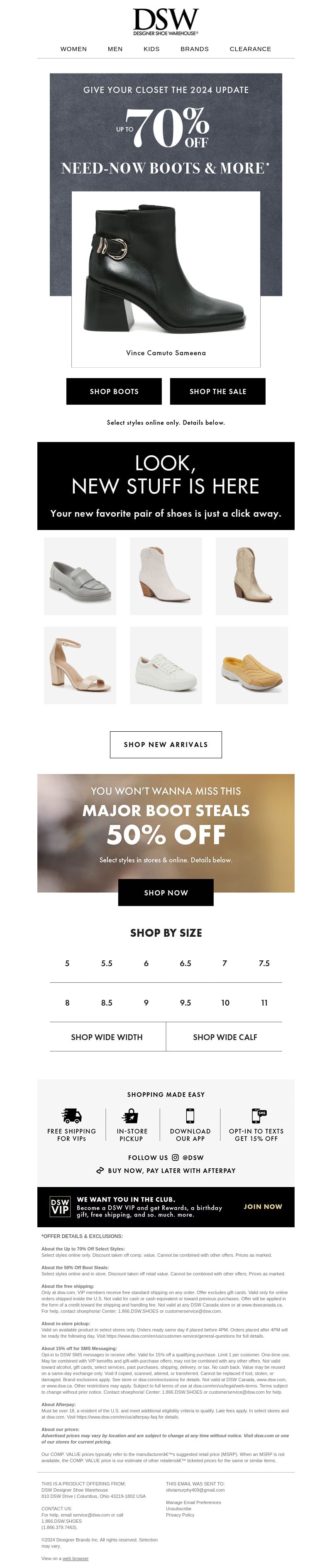Screen dimensions: 332x1568
Task: Click the download app phone icon
Action: (x=190, y=1115)
